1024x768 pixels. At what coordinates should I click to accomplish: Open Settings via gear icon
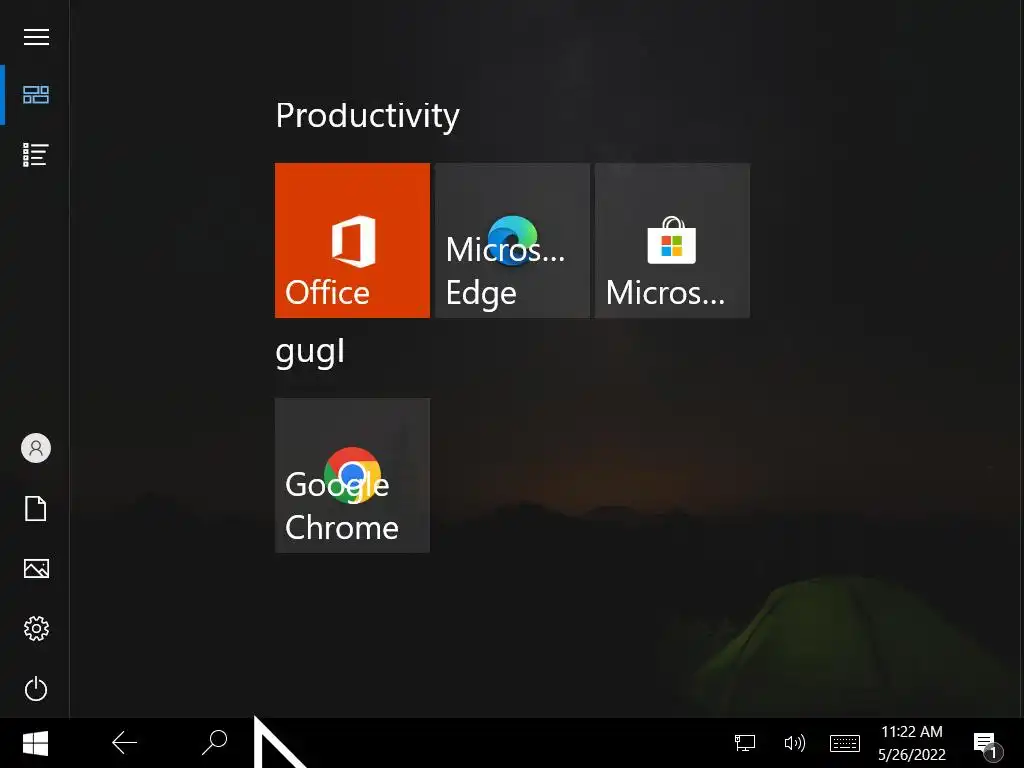tap(36, 628)
